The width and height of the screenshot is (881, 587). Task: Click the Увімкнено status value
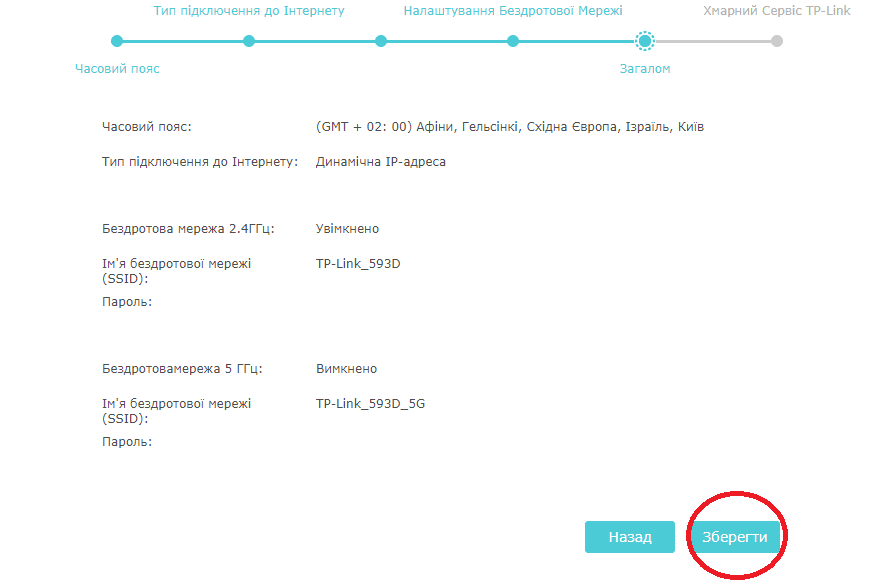click(x=347, y=229)
